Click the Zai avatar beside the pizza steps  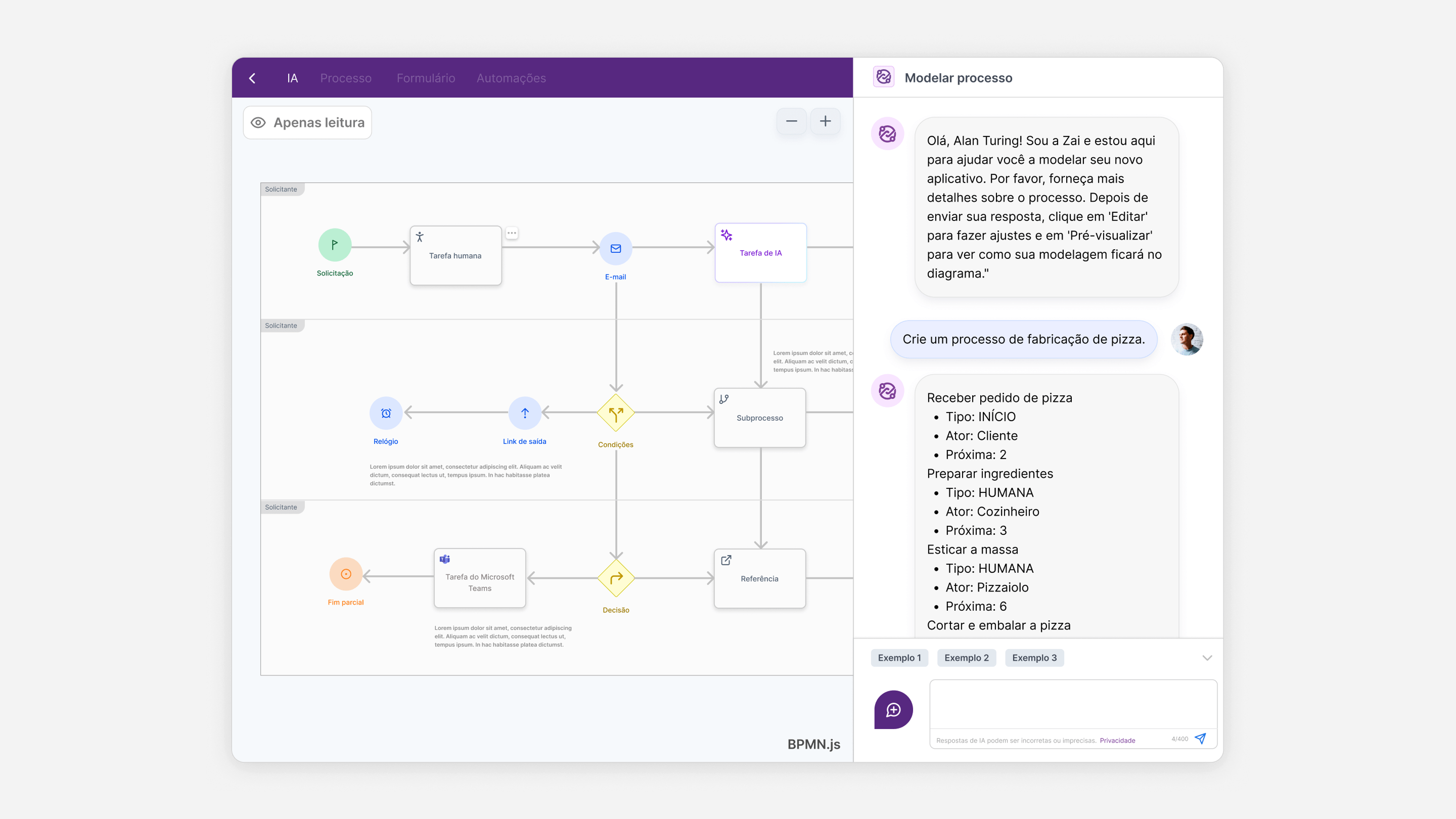pyautogui.click(x=887, y=391)
